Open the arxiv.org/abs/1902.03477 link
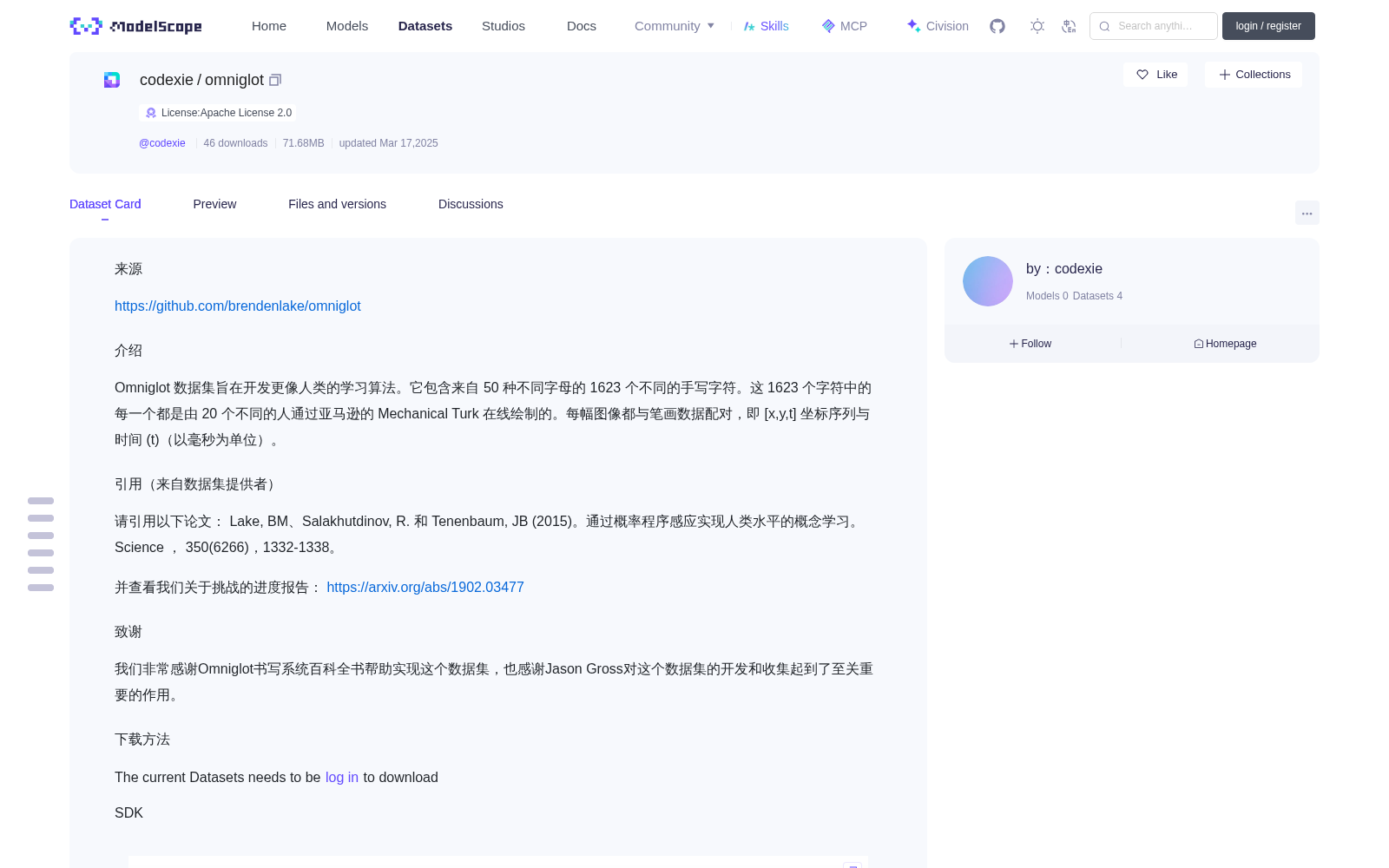 (x=425, y=587)
